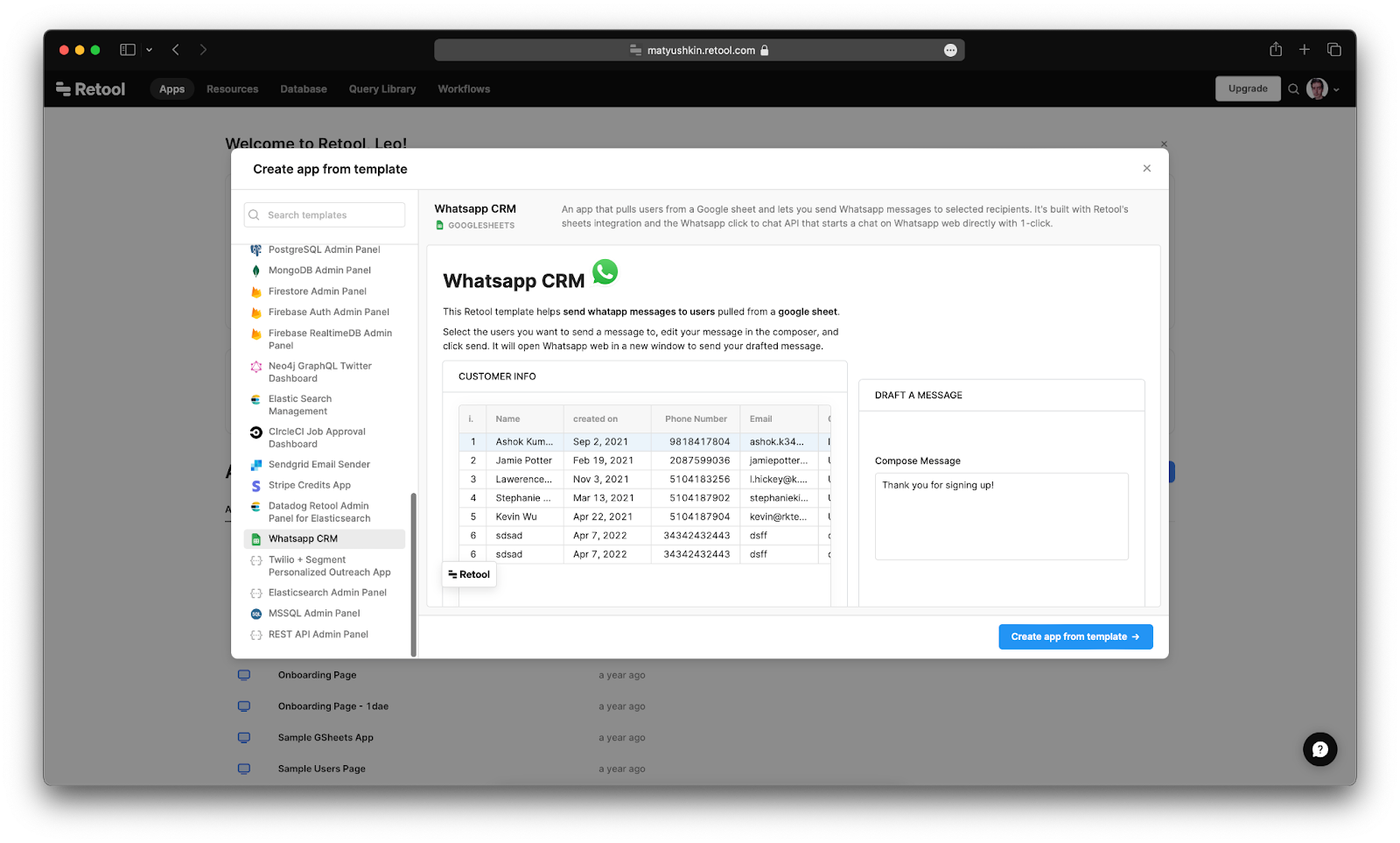The image size is (1400, 843).
Task: Switch to the Workflows tab
Action: coord(464,89)
